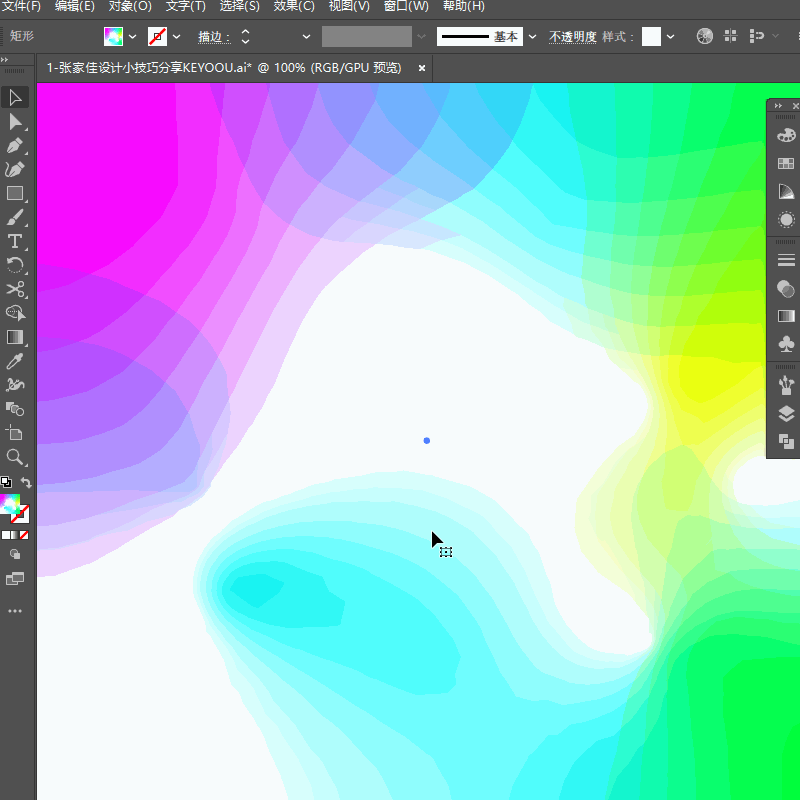
Task: Click the Align options grid icon in control bar
Action: pyautogui.click(x=731, y=36)
